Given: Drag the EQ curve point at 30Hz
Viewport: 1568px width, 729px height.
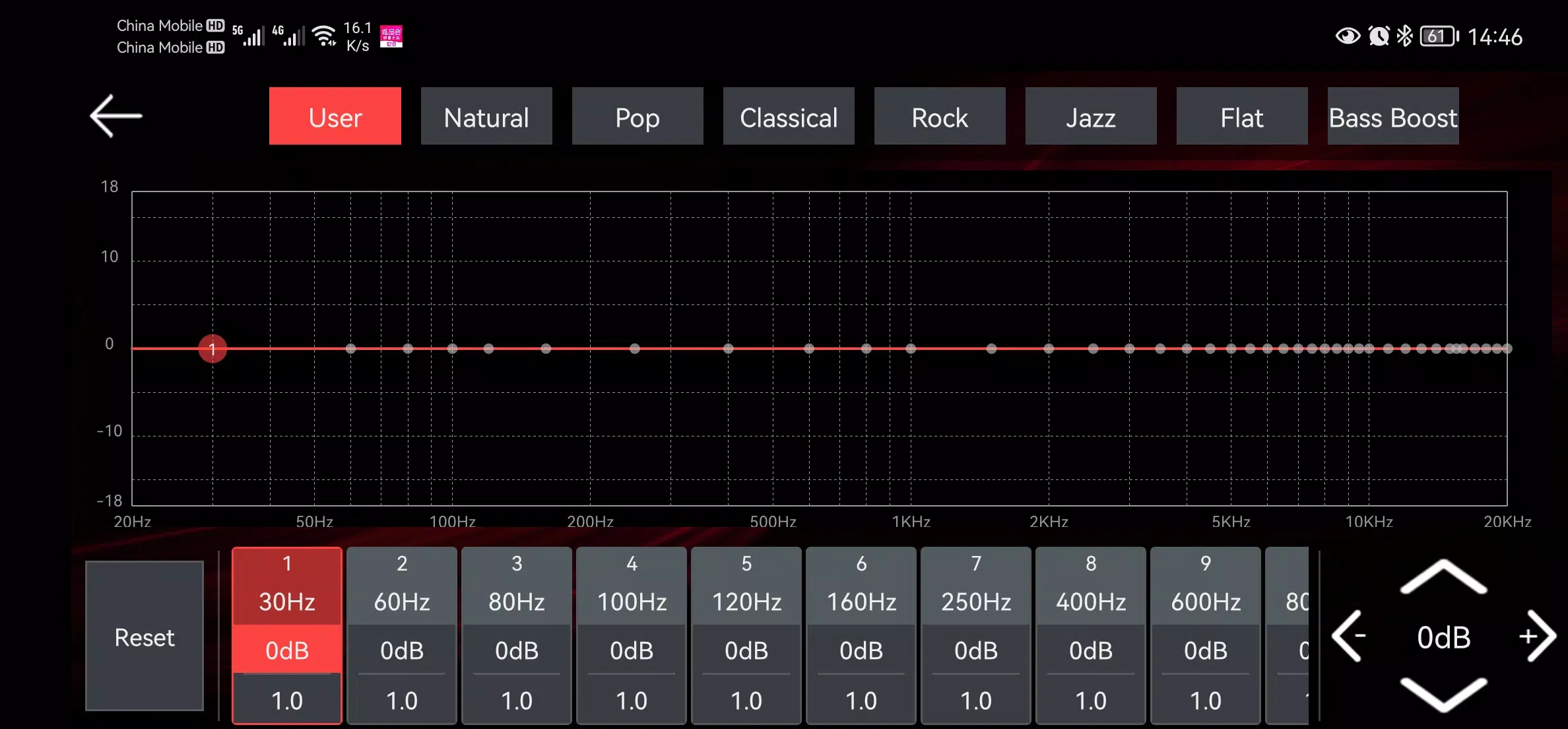Looking at the screenshot, I should point(213,349).
